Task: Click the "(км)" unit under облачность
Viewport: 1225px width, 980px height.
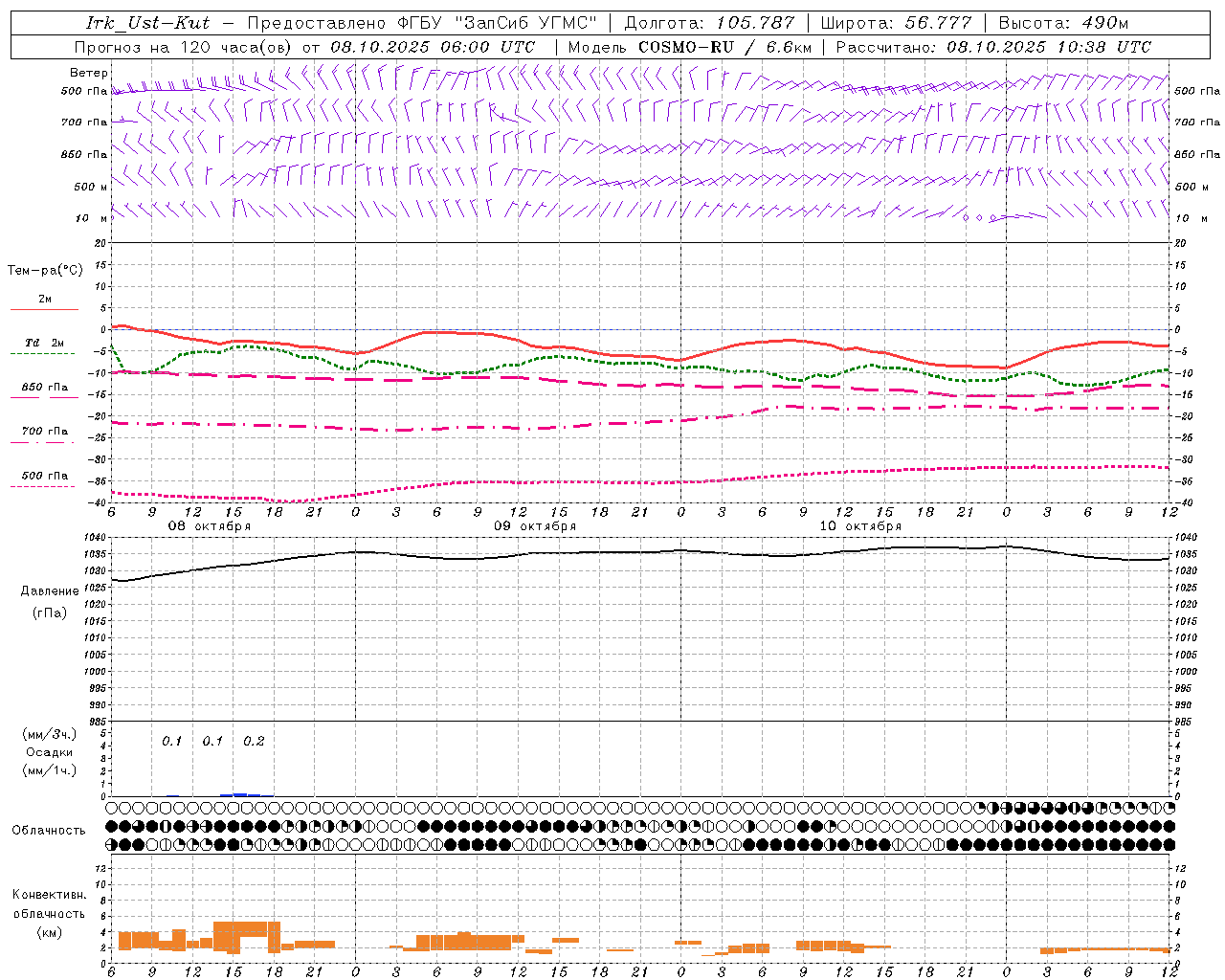Action: (x=50, y=932)
